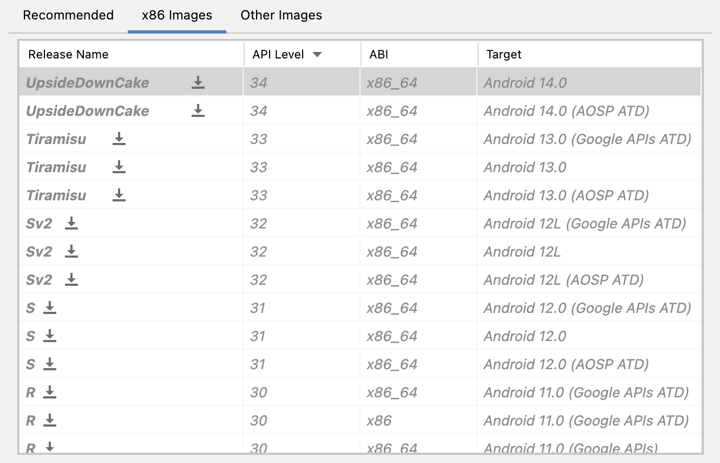Download Sv2 Android 12L image
720x463 pixels.
pyautogui.click(x=71, y=251)
